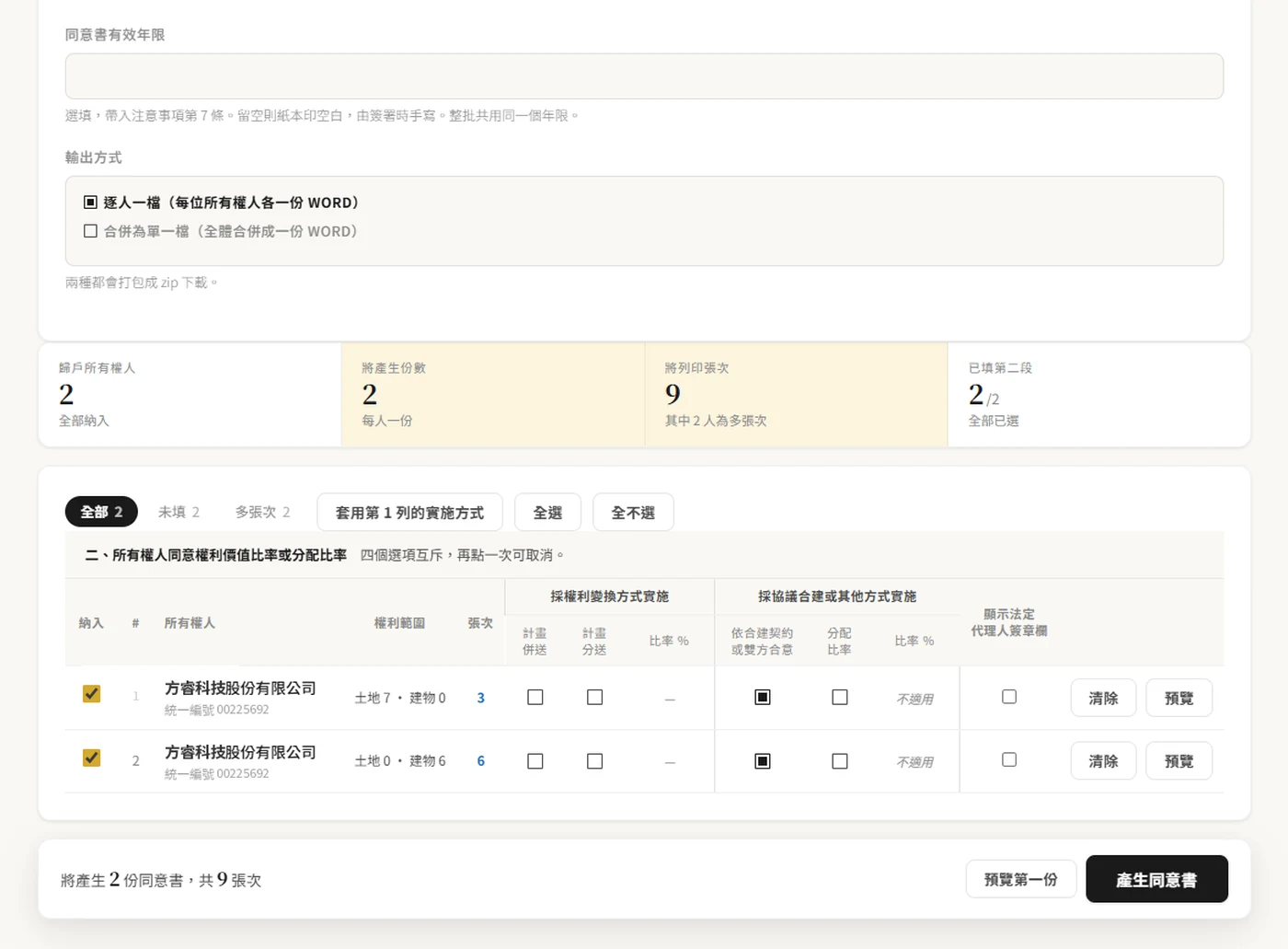Open 張次 link 3 in row 1
This screenshot has width=1288, height=949.
point(480,699)
